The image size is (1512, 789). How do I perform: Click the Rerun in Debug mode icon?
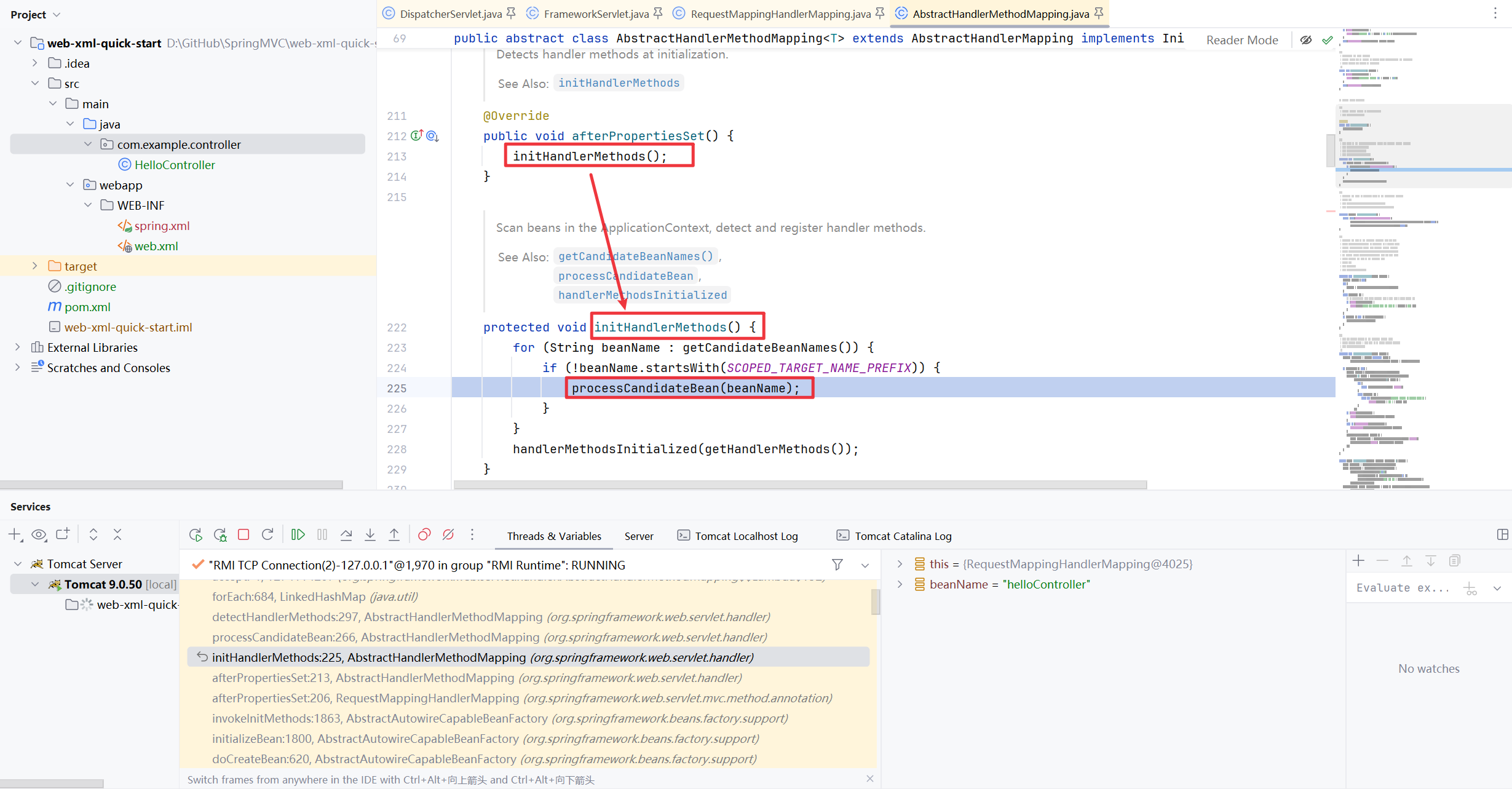tap(220, 535)
